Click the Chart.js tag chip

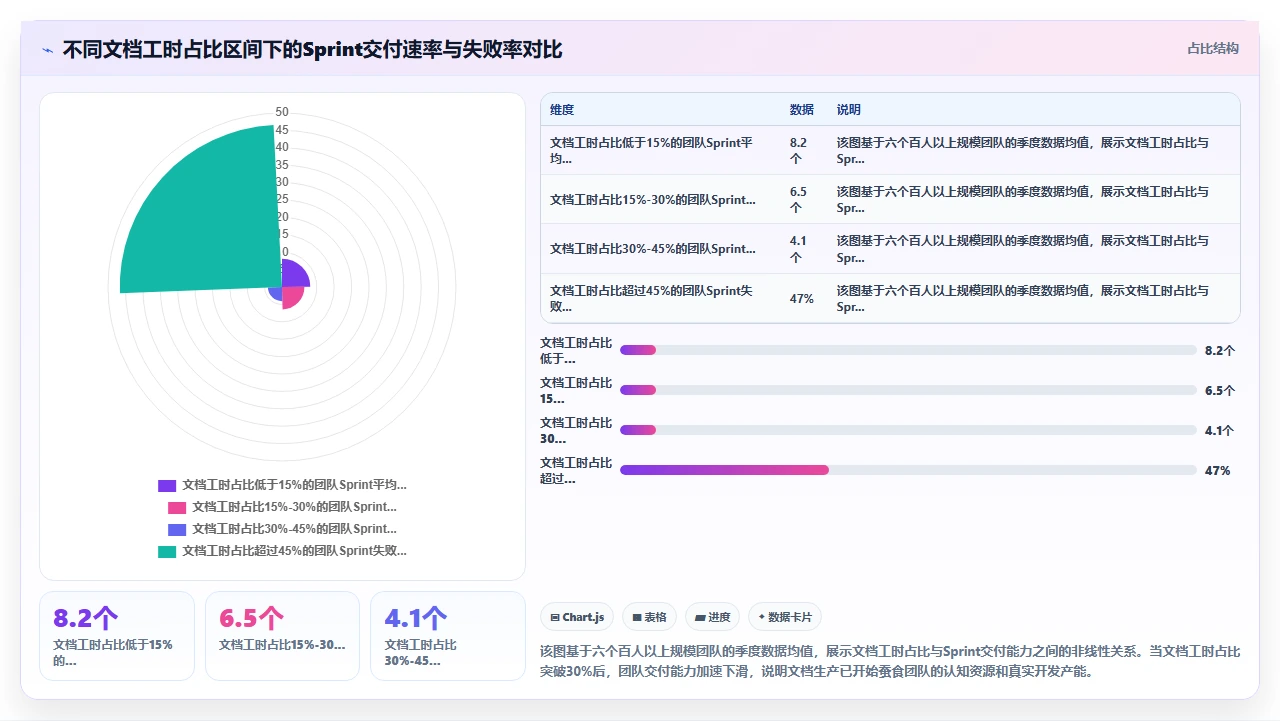[577, 617]
